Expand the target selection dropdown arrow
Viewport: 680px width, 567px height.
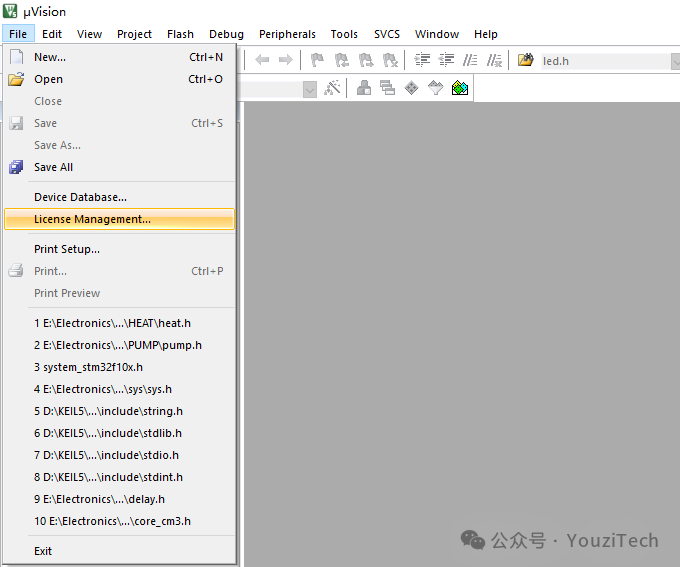pos(310,90)
